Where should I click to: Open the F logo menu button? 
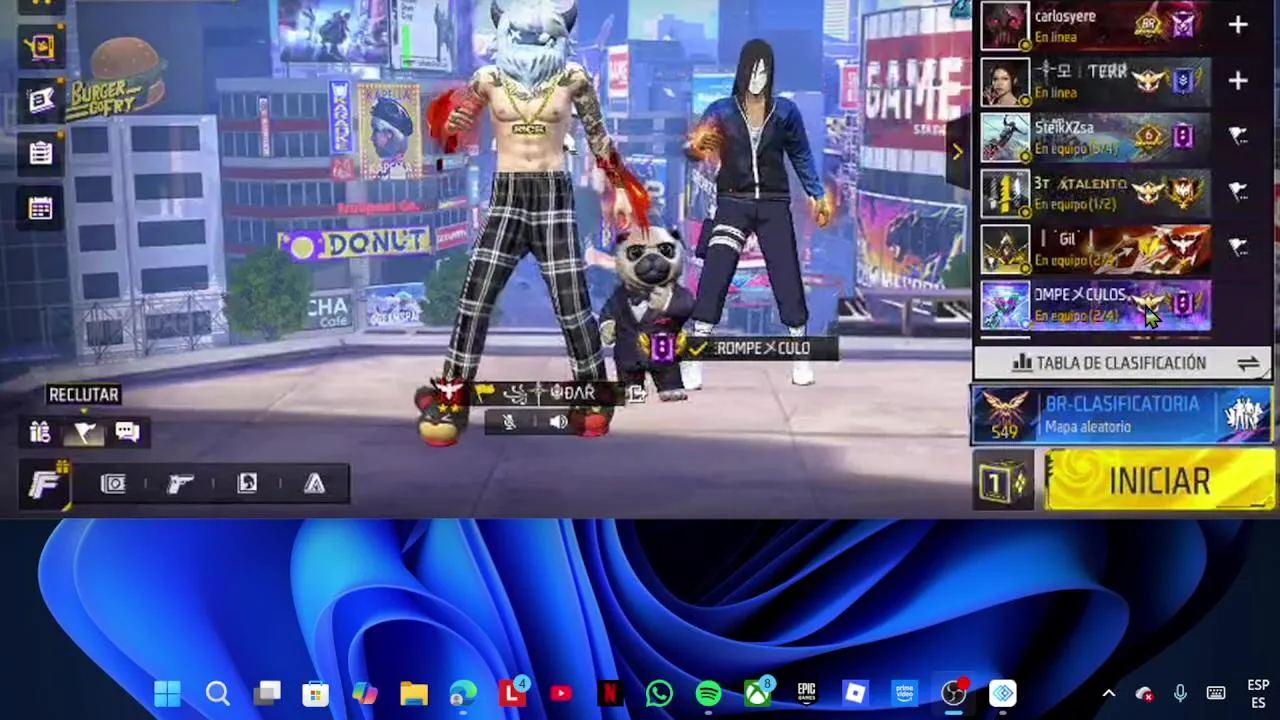point(45,485)
